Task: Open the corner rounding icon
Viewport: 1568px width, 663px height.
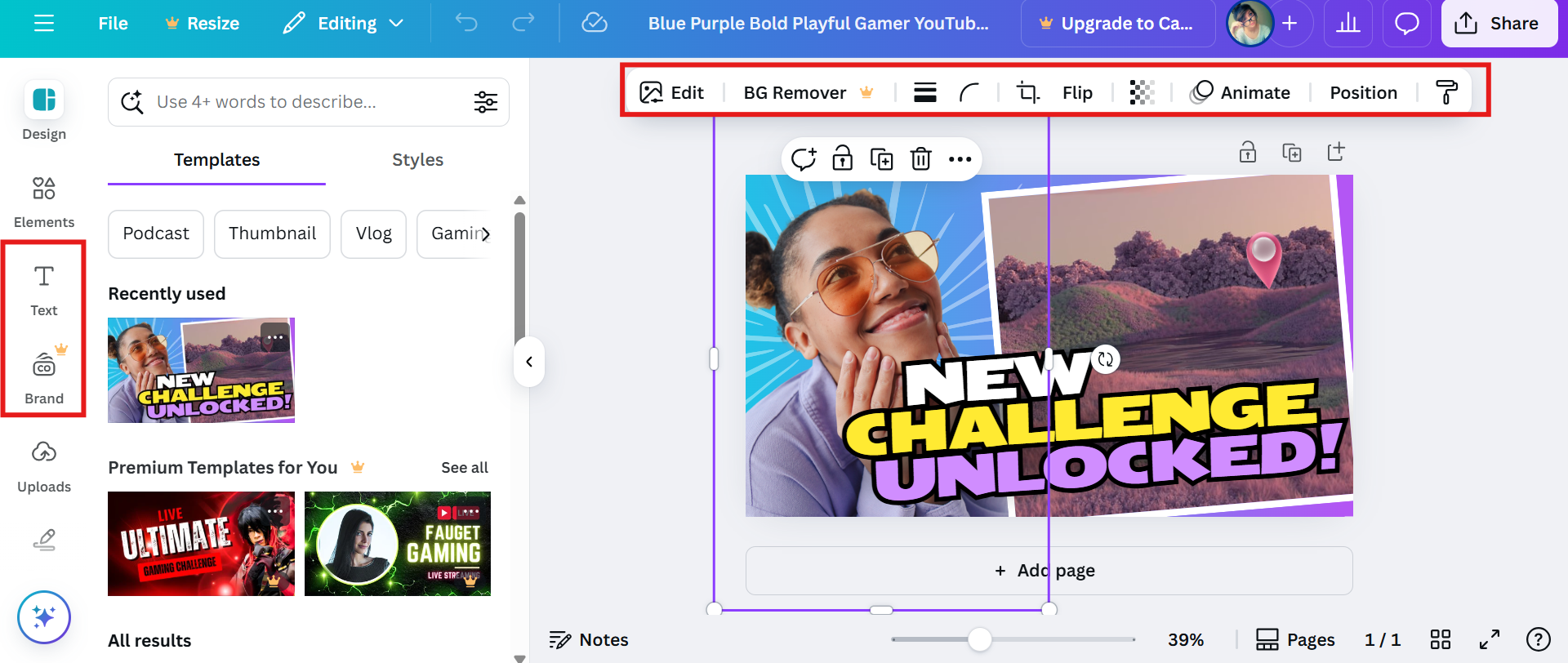Action: coord(969,92)
